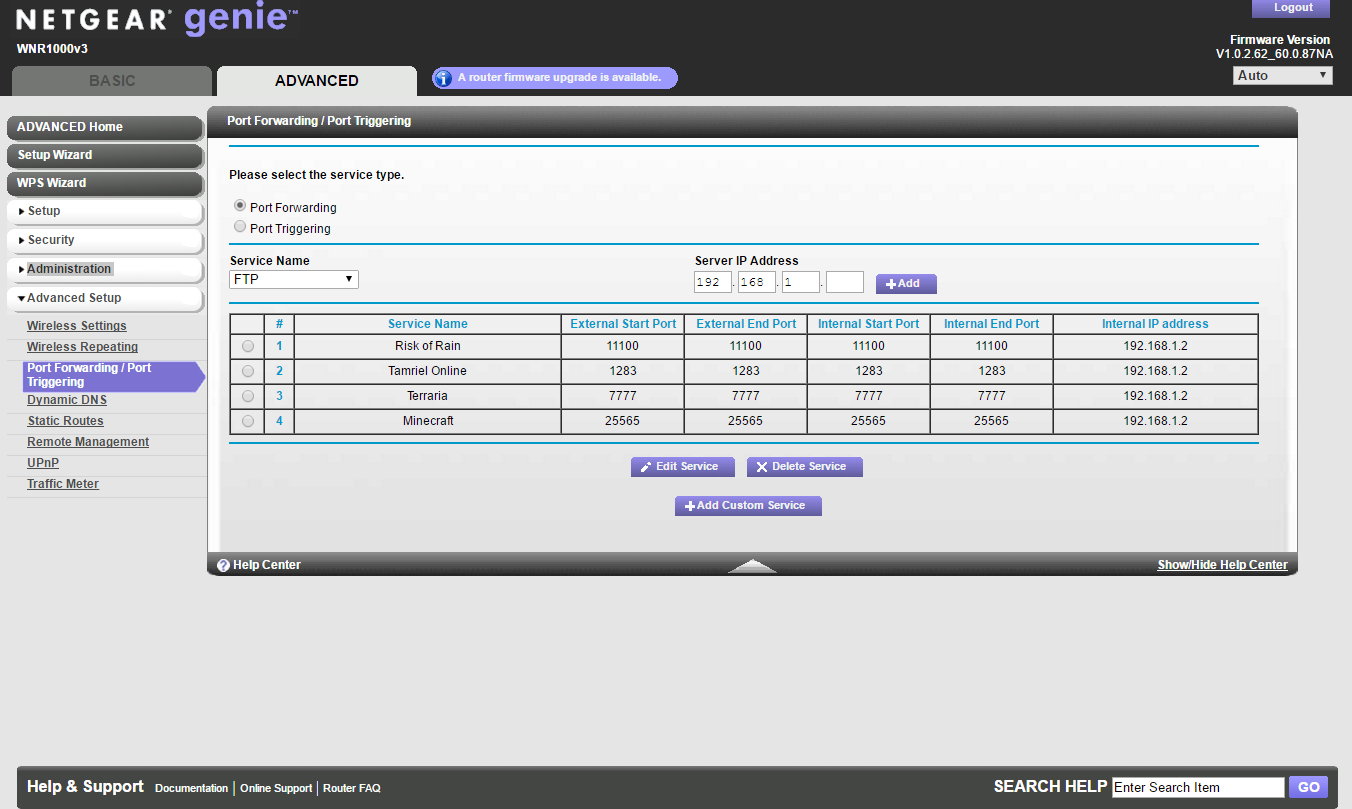Click row number 4 in the table
1352x809 pixels.
tap(279, 421)
